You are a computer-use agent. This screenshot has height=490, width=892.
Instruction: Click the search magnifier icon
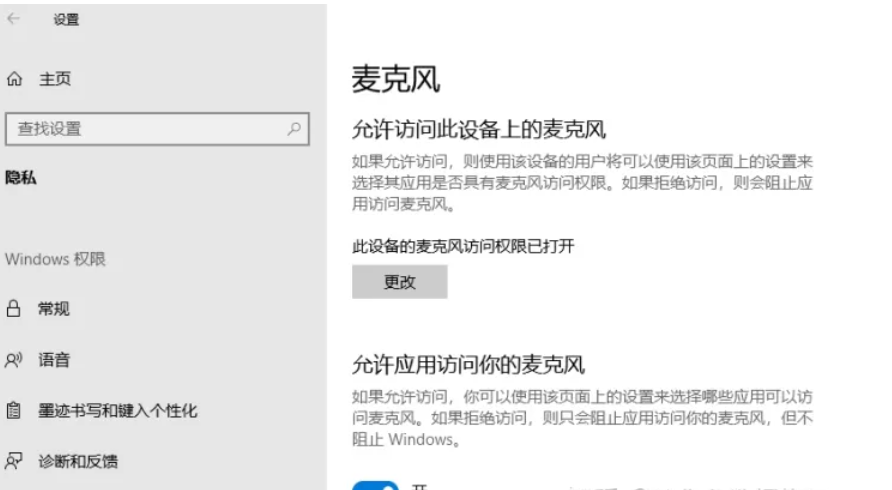pos(294,129)
